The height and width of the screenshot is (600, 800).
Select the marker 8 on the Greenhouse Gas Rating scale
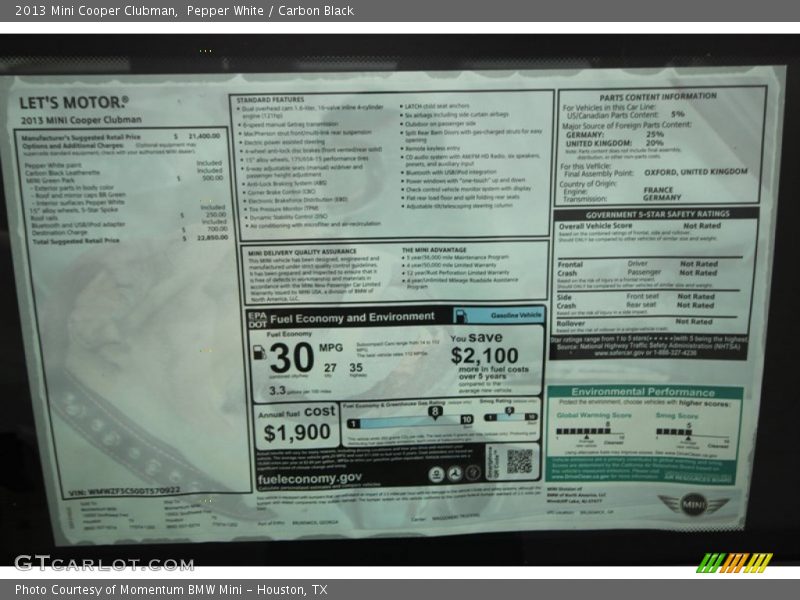coord(435,412)
